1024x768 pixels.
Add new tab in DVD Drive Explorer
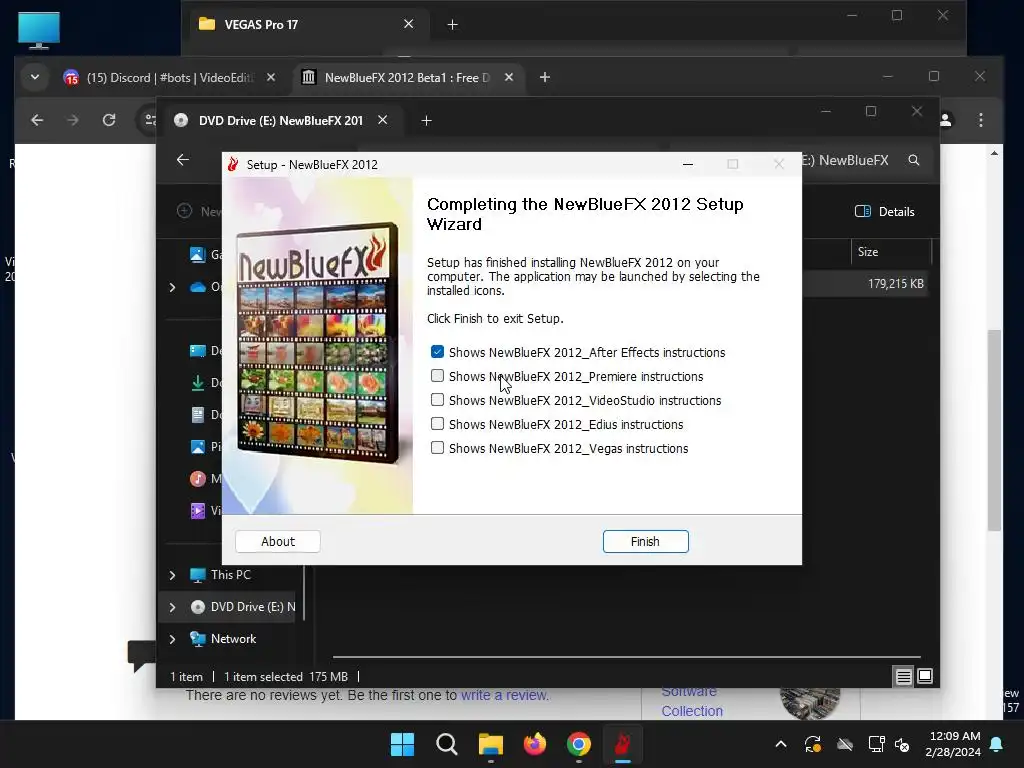(426, 121)
